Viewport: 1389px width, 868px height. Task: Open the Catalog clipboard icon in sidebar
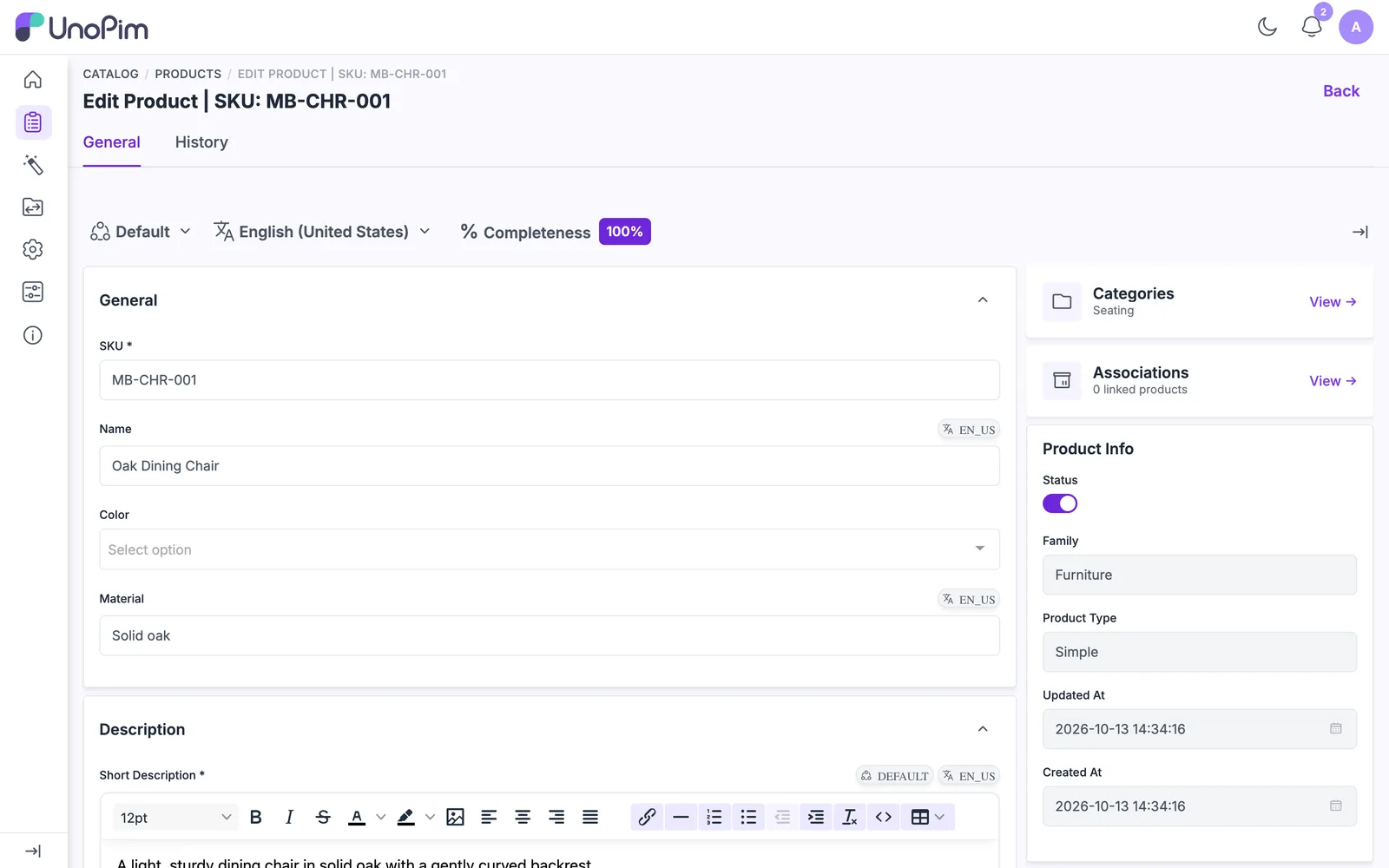pos(33,122)
